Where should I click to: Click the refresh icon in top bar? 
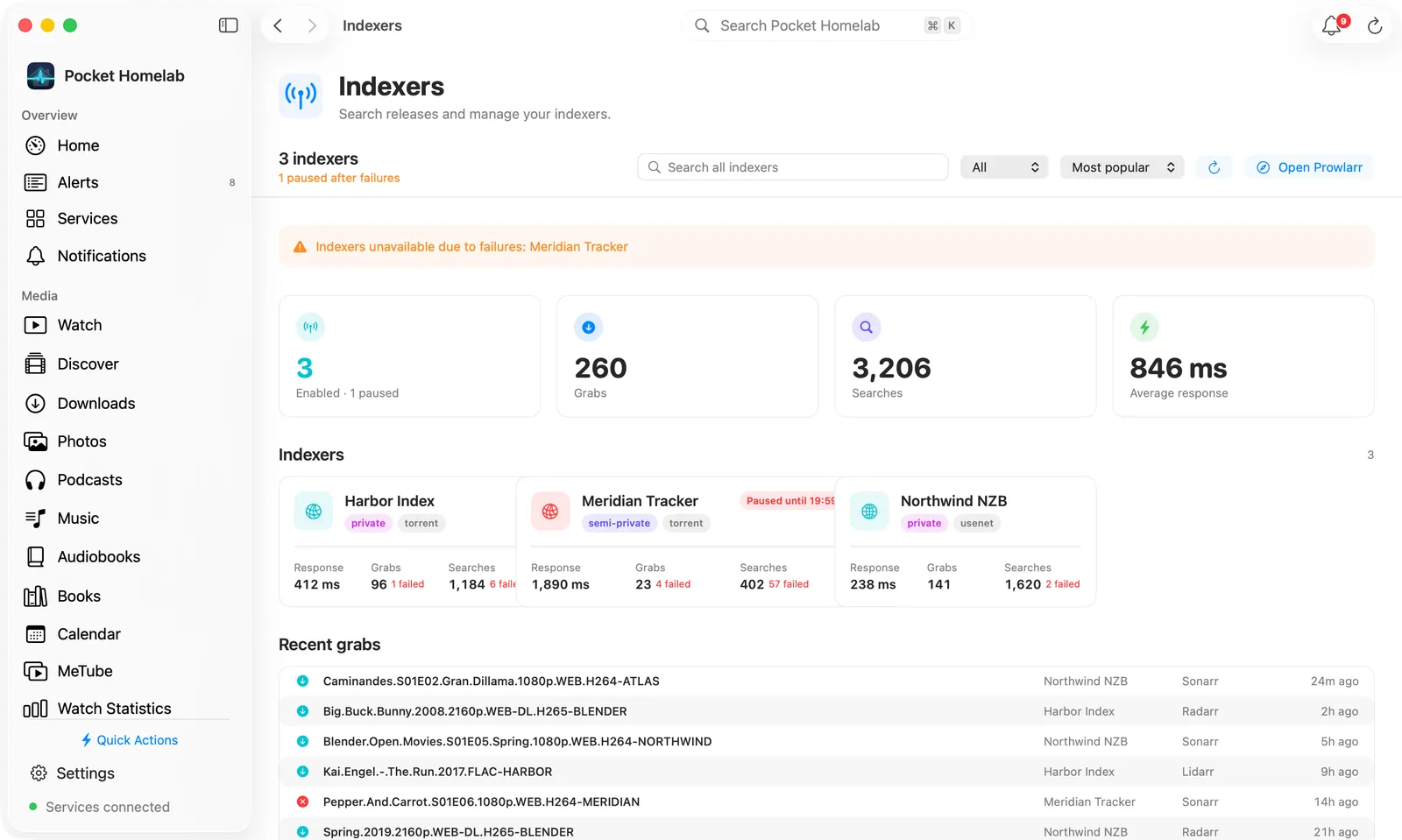(x=1375, y=26)
